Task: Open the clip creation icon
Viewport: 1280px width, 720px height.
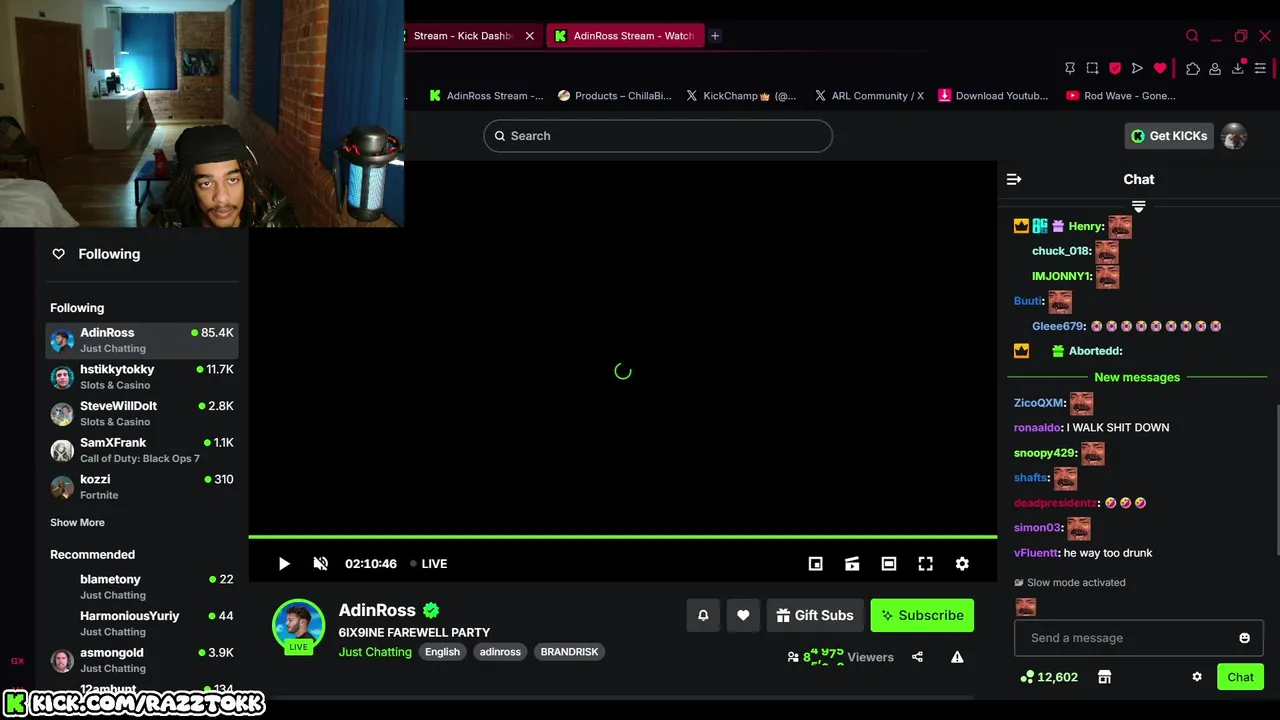Action: point(852,564)
